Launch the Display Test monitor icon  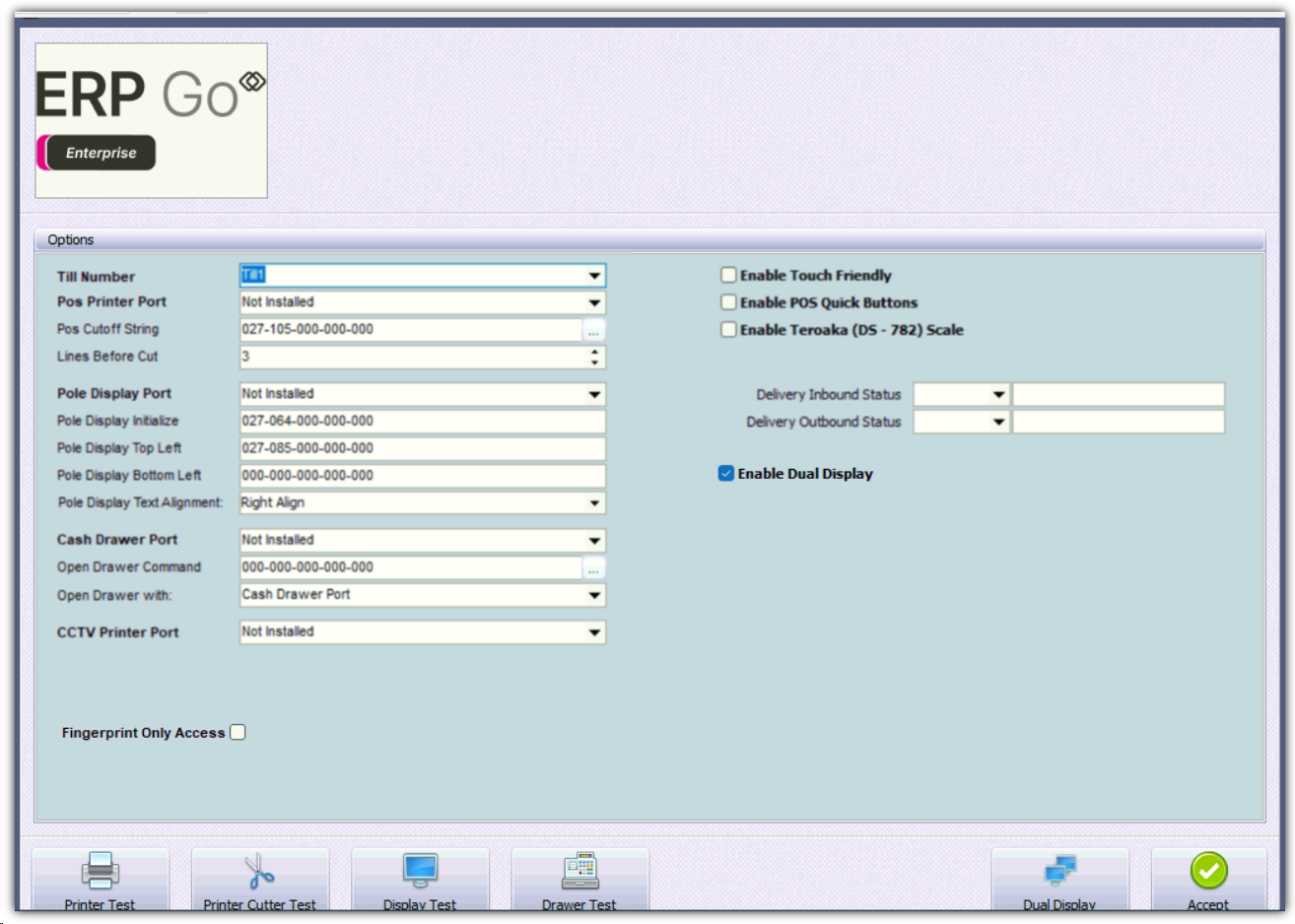click(420, 870)
